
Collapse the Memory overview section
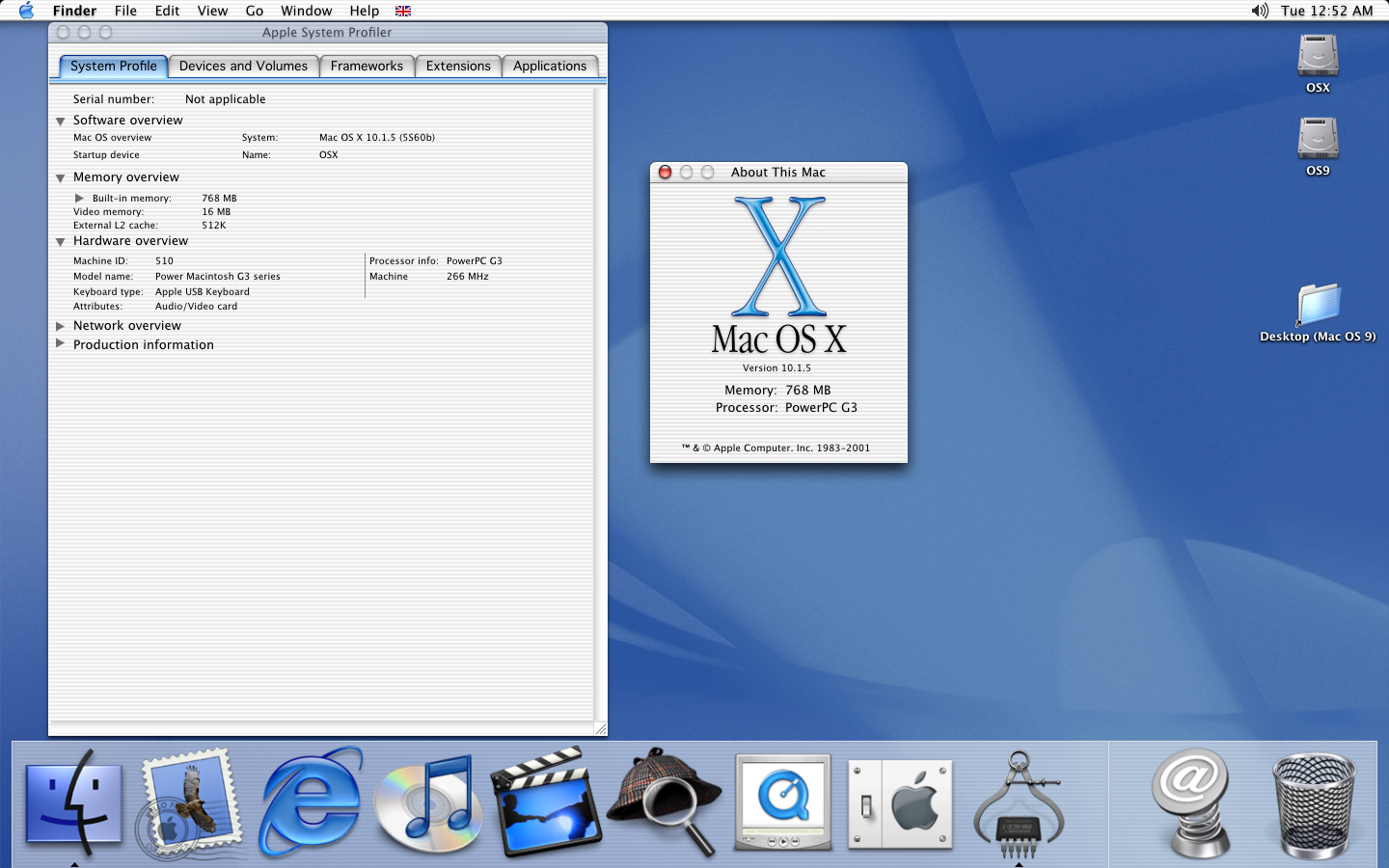coord(60,178)
